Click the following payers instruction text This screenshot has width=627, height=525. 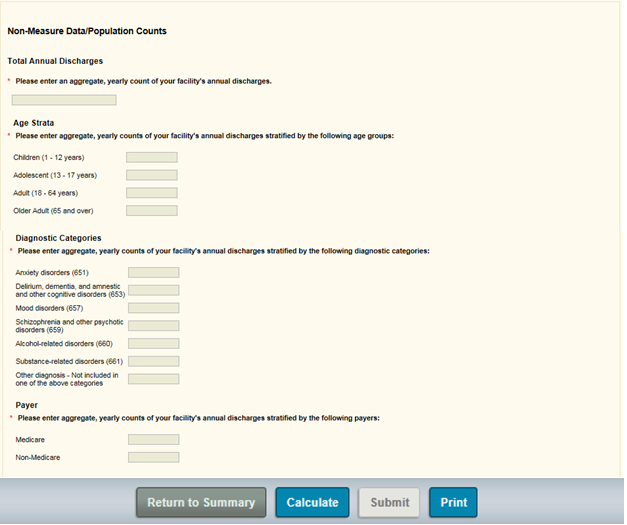199,418
